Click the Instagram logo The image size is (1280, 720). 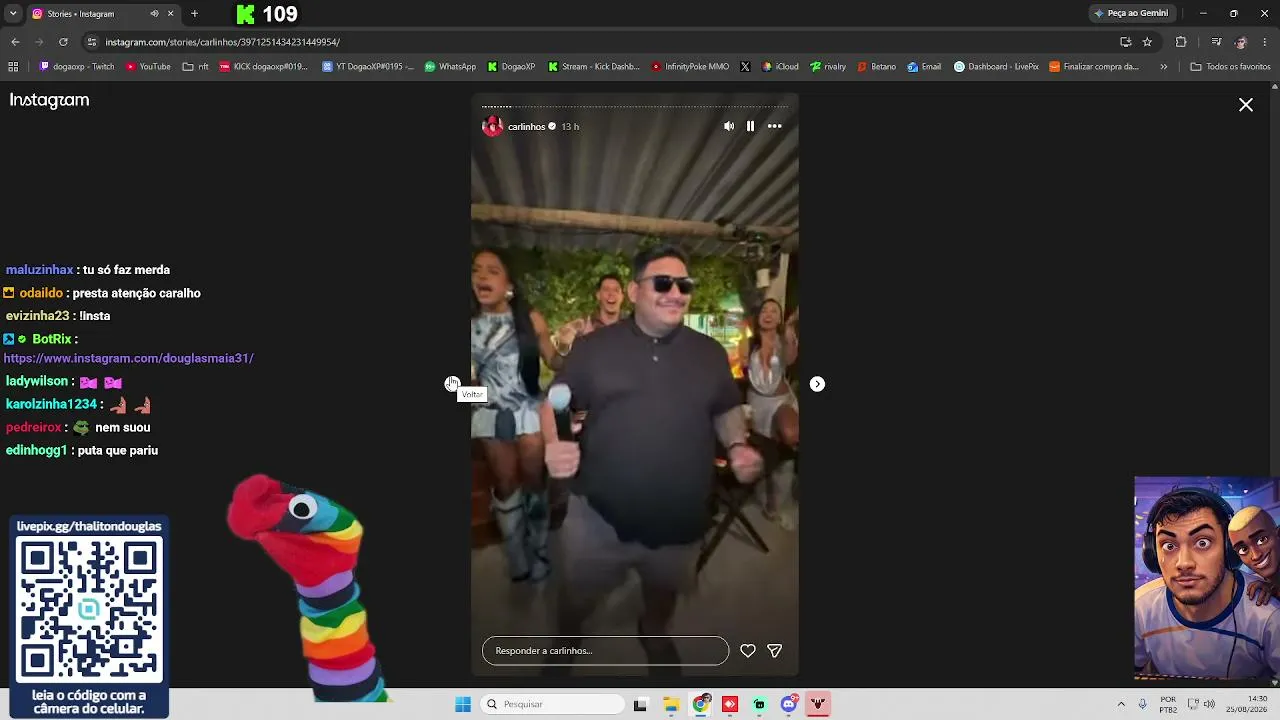[49, 100]
